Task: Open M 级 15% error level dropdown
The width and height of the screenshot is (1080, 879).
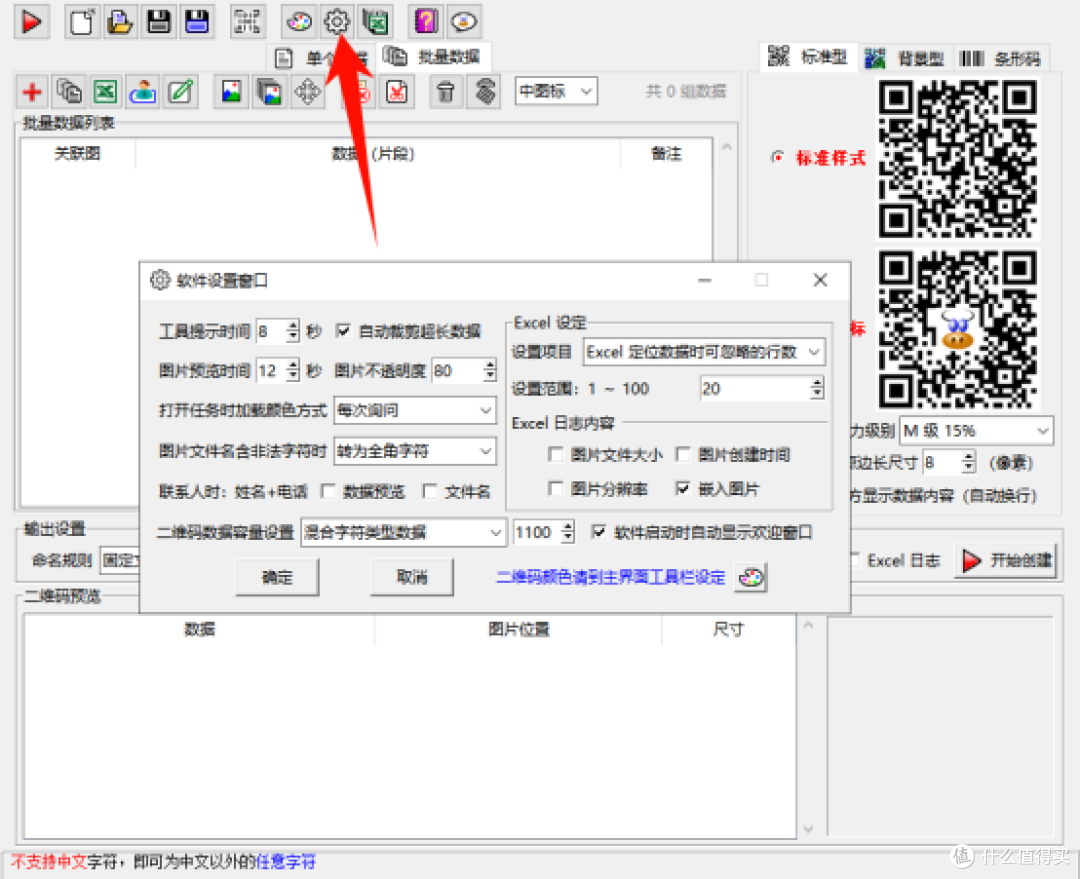Action: (976, 431)
